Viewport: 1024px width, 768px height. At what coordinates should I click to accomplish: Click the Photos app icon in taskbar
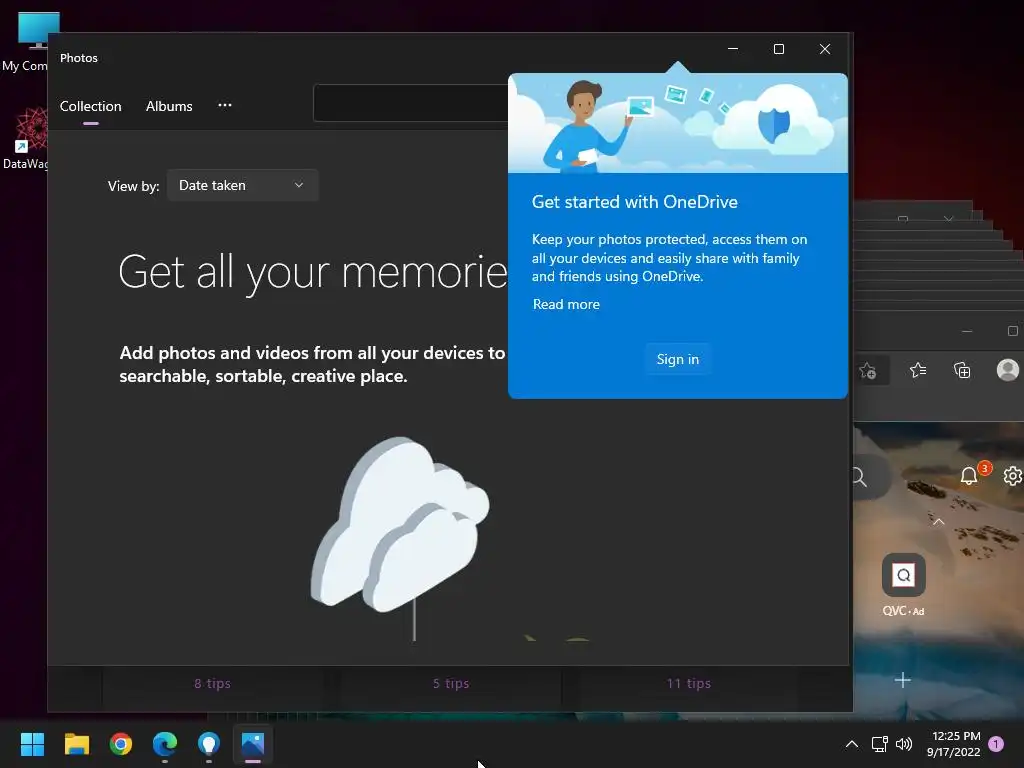coord(253,744)
